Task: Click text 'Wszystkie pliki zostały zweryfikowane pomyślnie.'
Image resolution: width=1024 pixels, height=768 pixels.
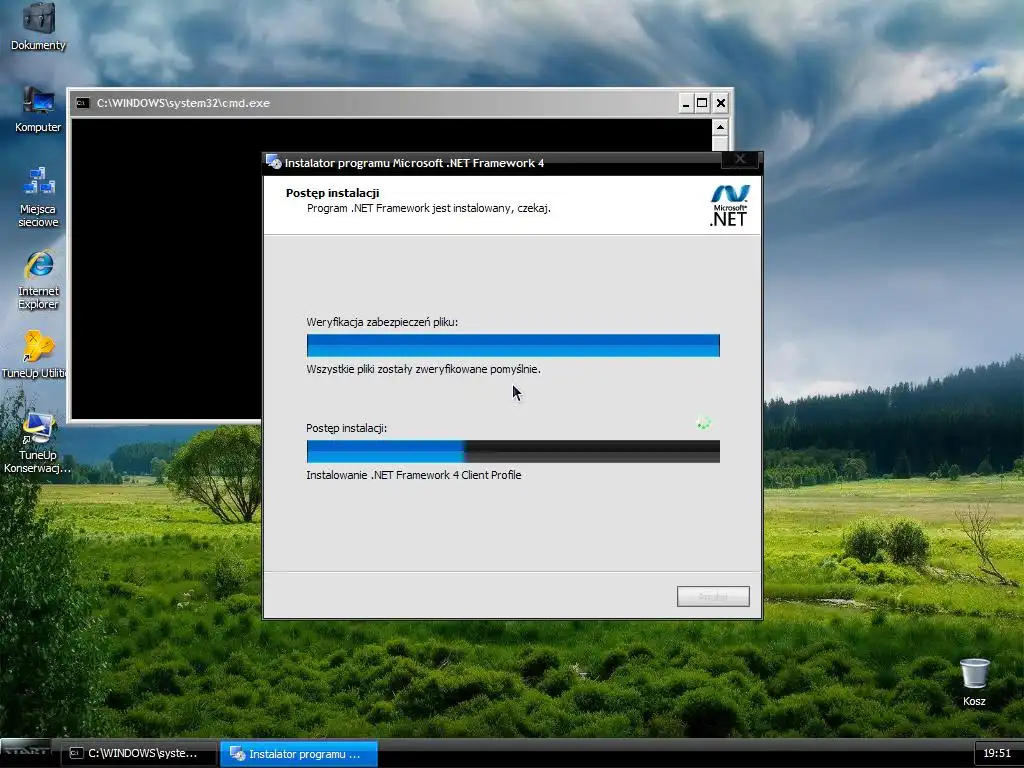Action: tap(423, 370)
